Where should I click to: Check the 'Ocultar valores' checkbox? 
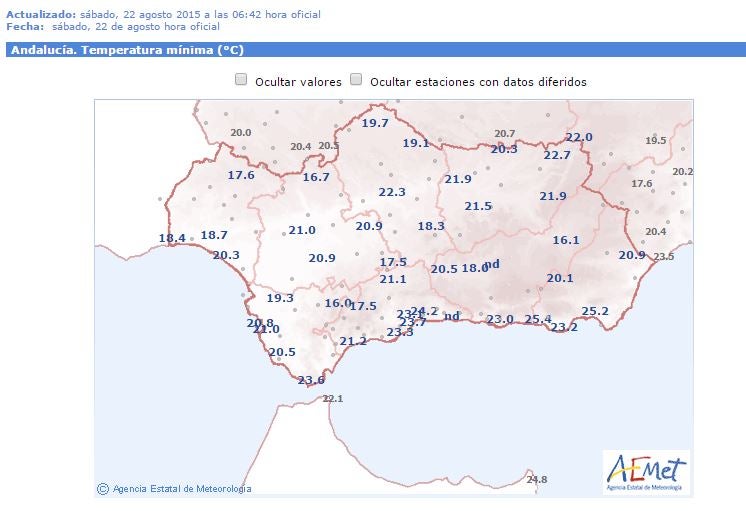point(241,81)
